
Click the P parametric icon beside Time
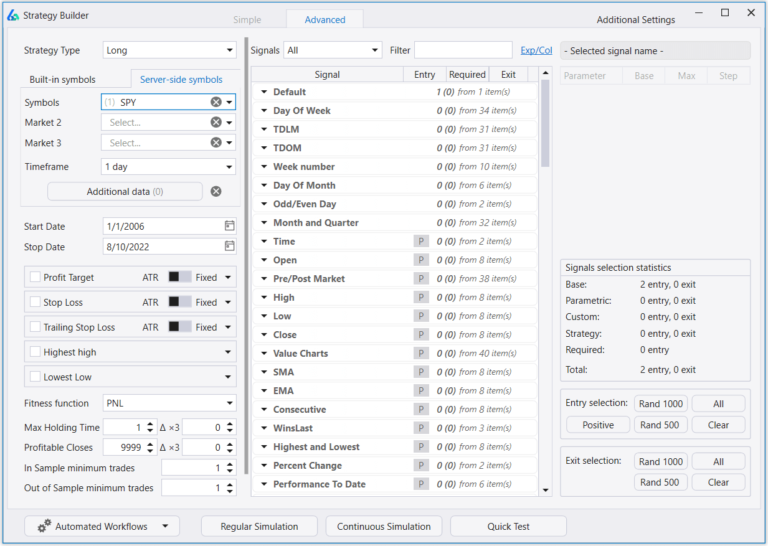pos(421,241)
